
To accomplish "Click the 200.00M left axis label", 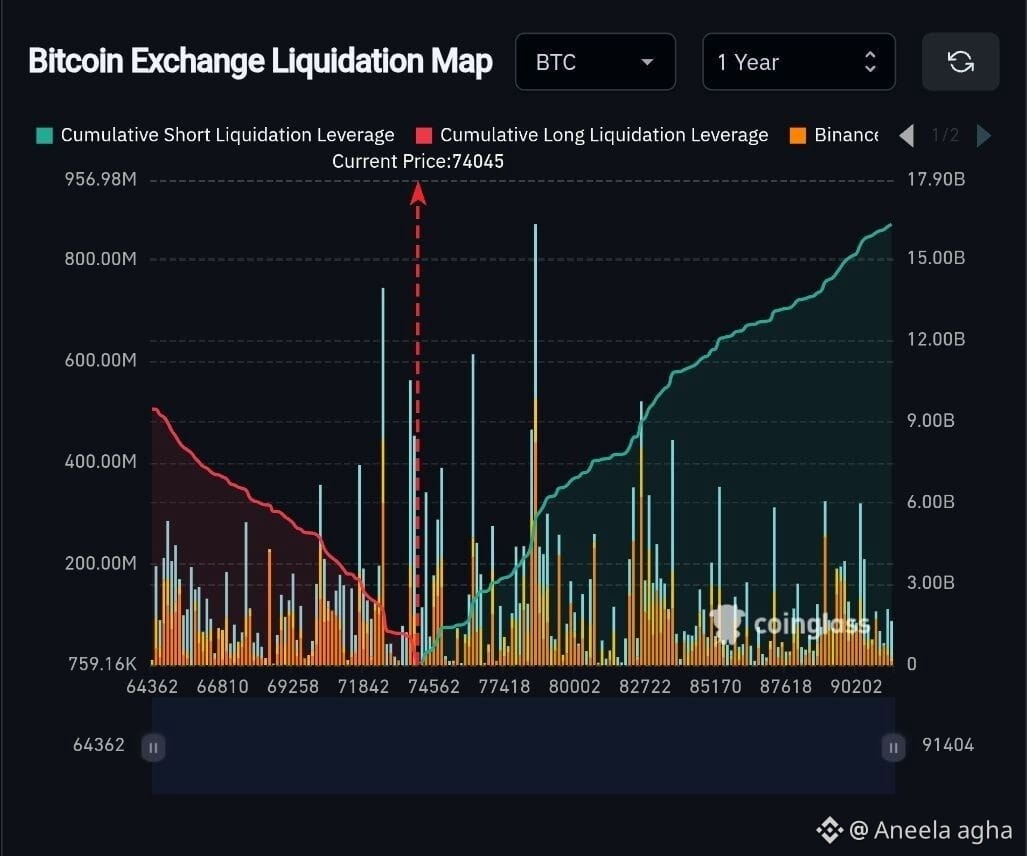I will 101,563.
